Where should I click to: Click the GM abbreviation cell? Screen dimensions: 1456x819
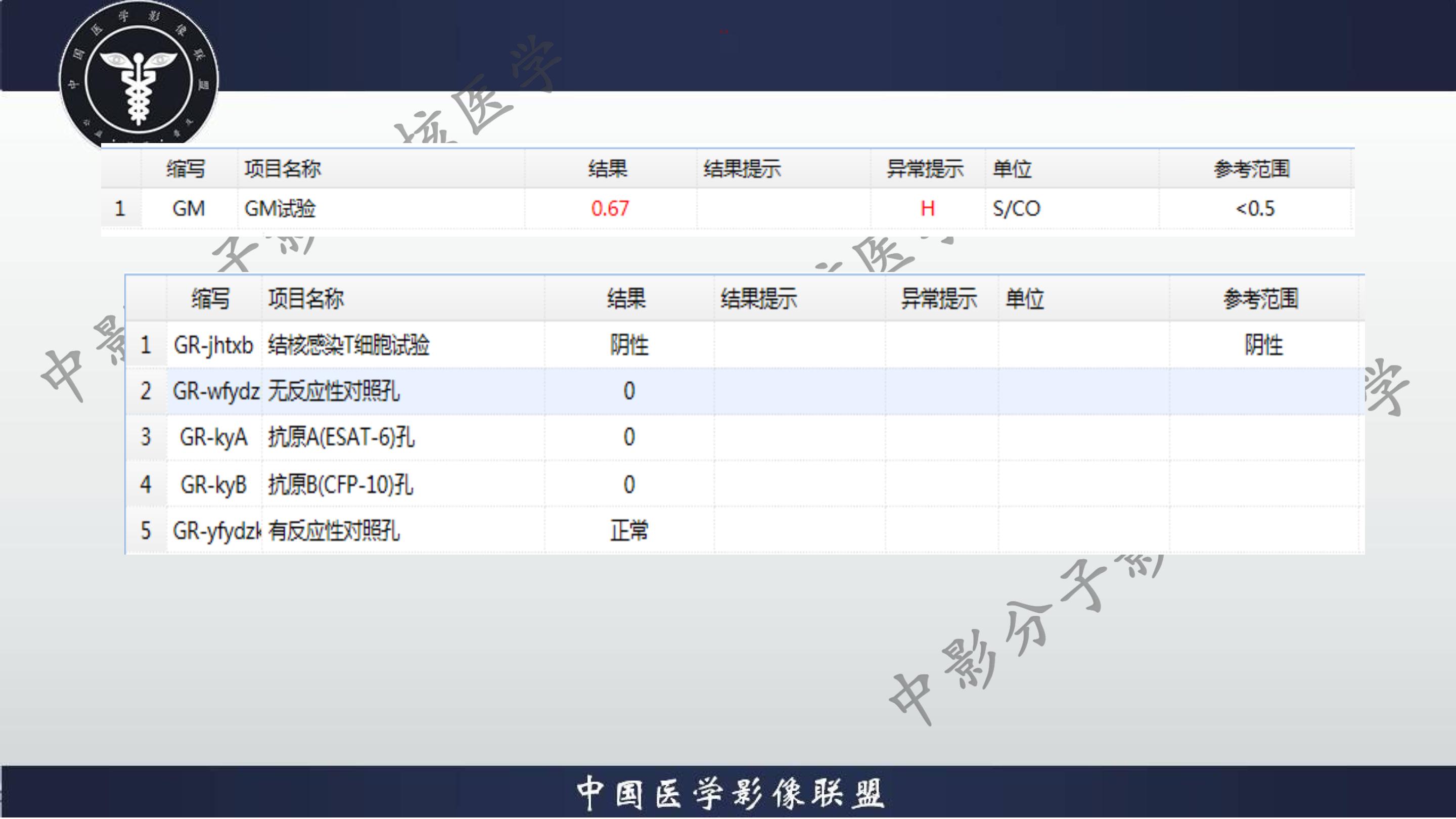pyautogui.click(x=189, y=209)
